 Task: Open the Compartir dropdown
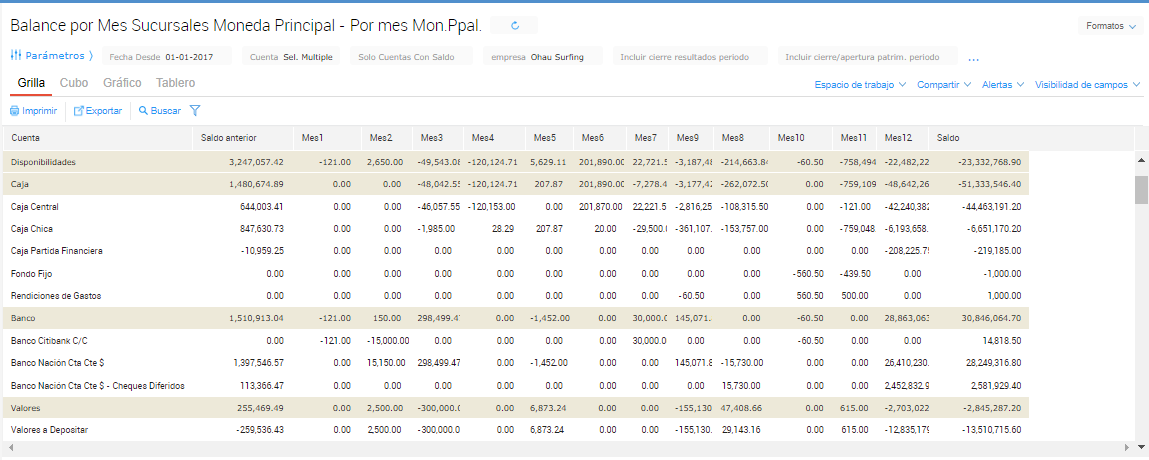click(943, 85)
